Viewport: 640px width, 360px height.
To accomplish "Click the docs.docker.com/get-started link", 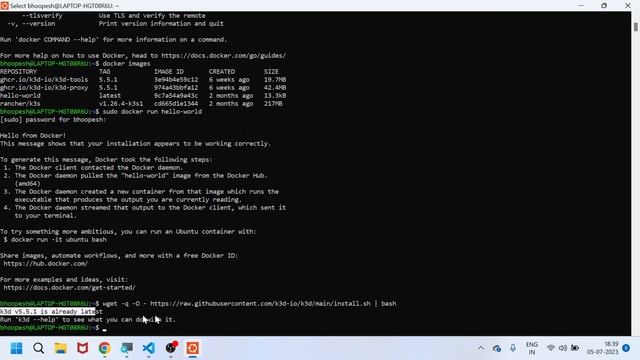I will [69, 288].
